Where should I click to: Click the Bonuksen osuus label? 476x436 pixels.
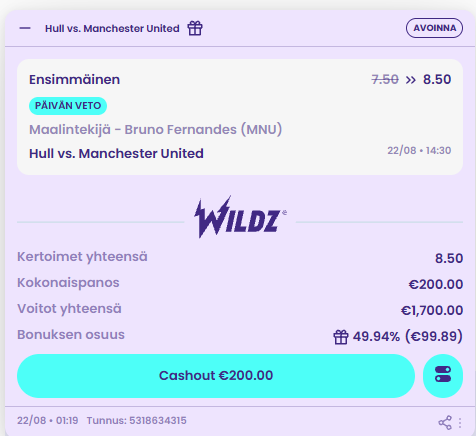(71, 335)
